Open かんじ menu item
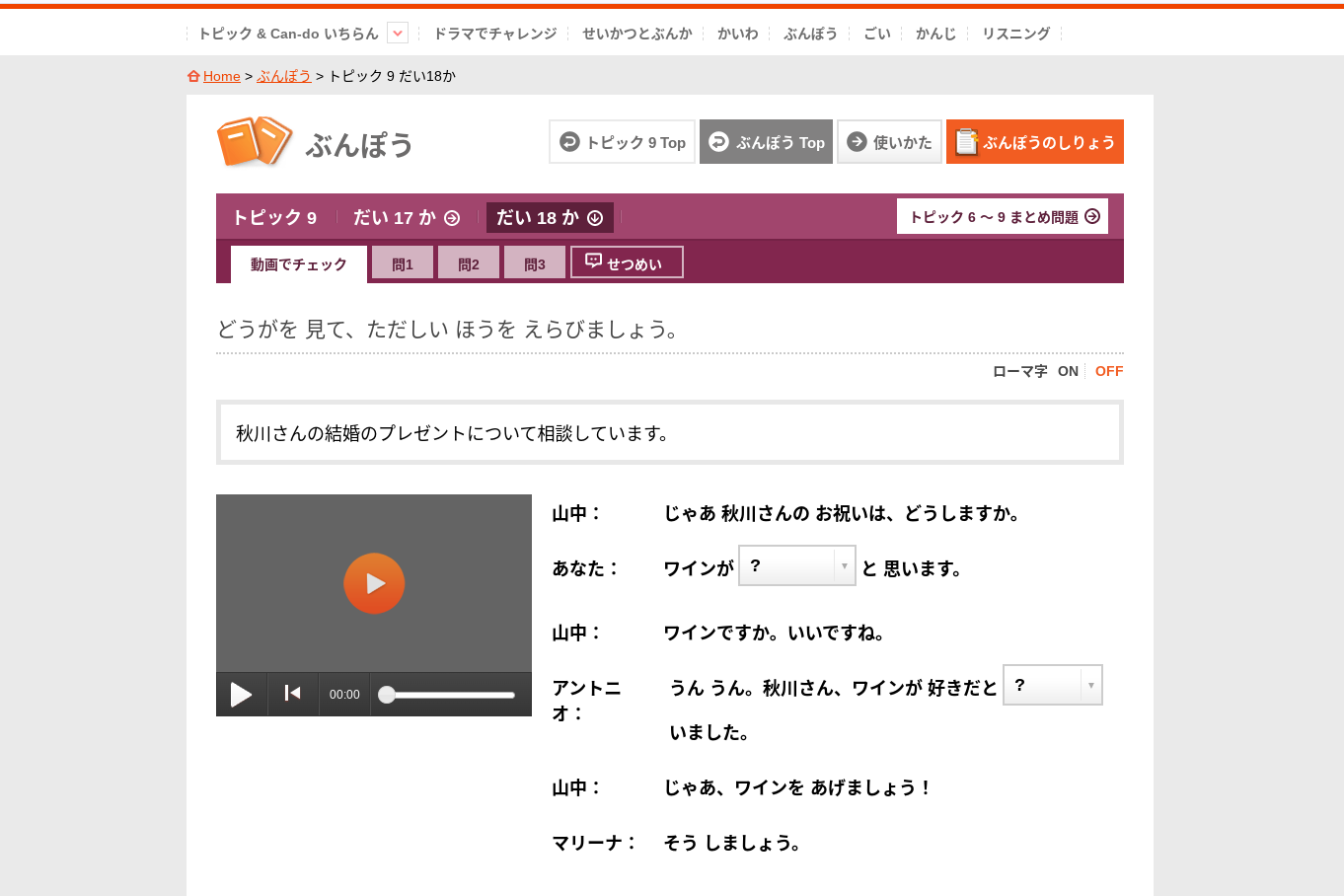This screenshot has height=896, width=1344. click(935, 34)
